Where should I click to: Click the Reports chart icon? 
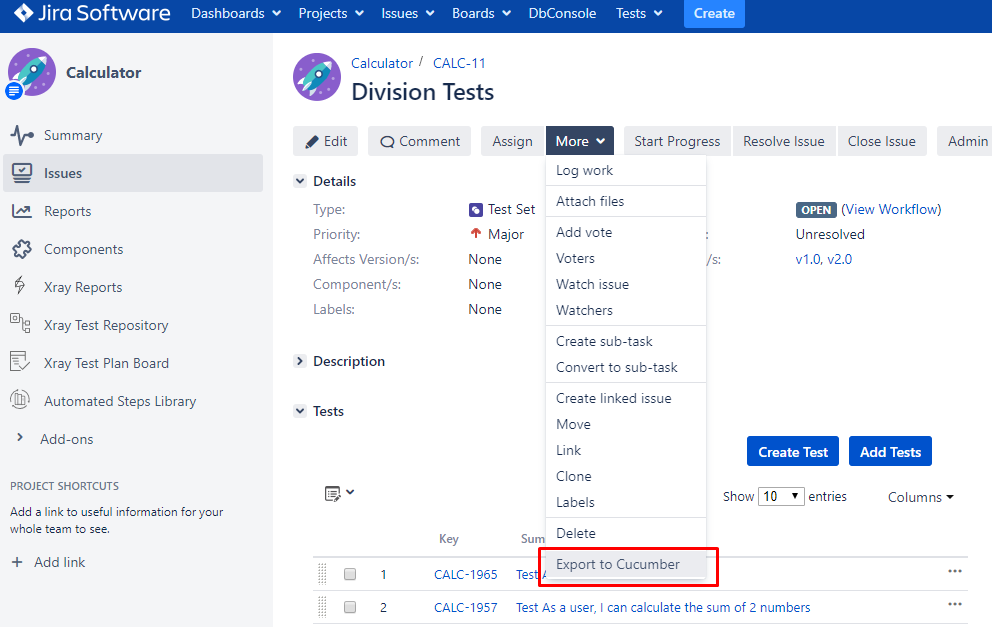click(x=22, y=211)
